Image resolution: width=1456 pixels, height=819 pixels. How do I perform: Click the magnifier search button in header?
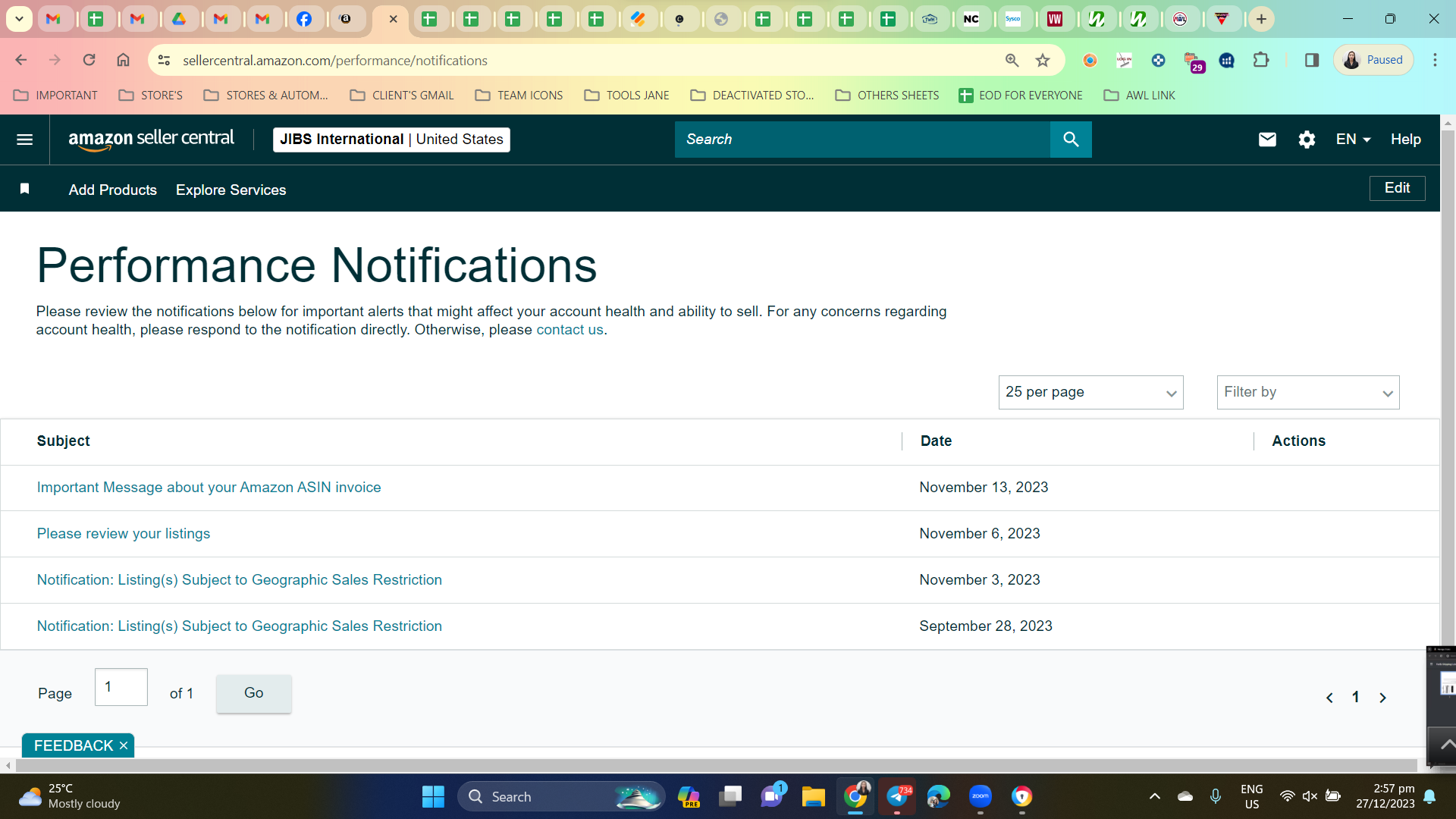[x=1071, y=140]
